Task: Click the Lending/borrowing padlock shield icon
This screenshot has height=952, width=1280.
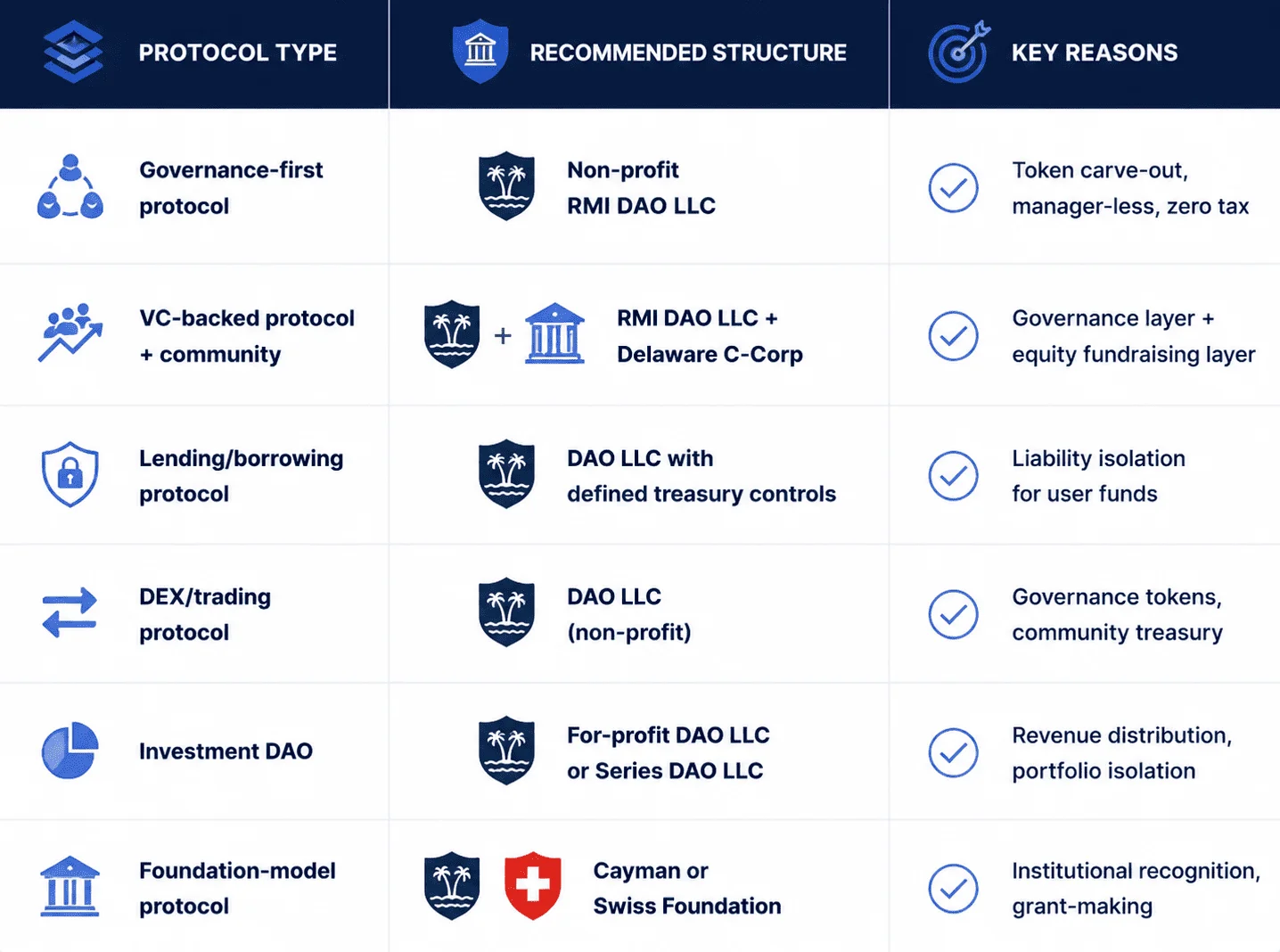Action: [70, 474]
